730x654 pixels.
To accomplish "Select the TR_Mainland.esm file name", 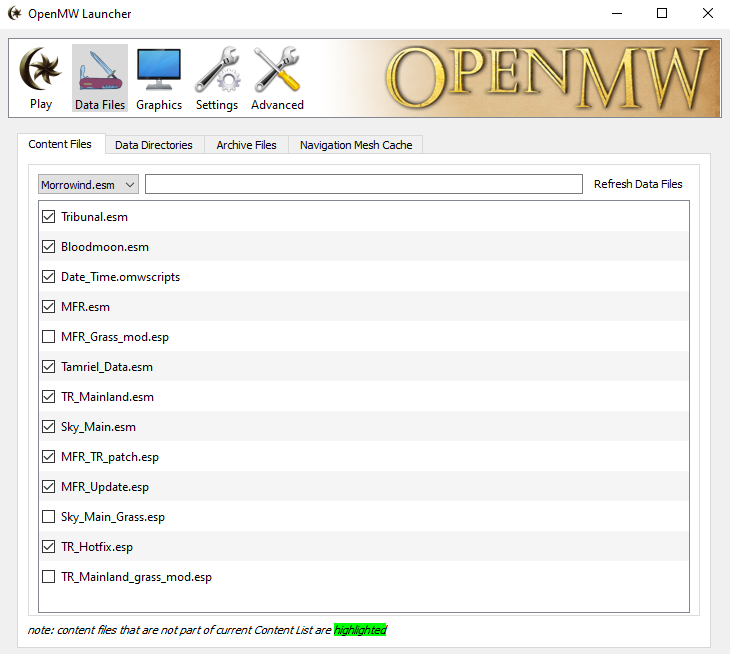I will tap(107, 397).
